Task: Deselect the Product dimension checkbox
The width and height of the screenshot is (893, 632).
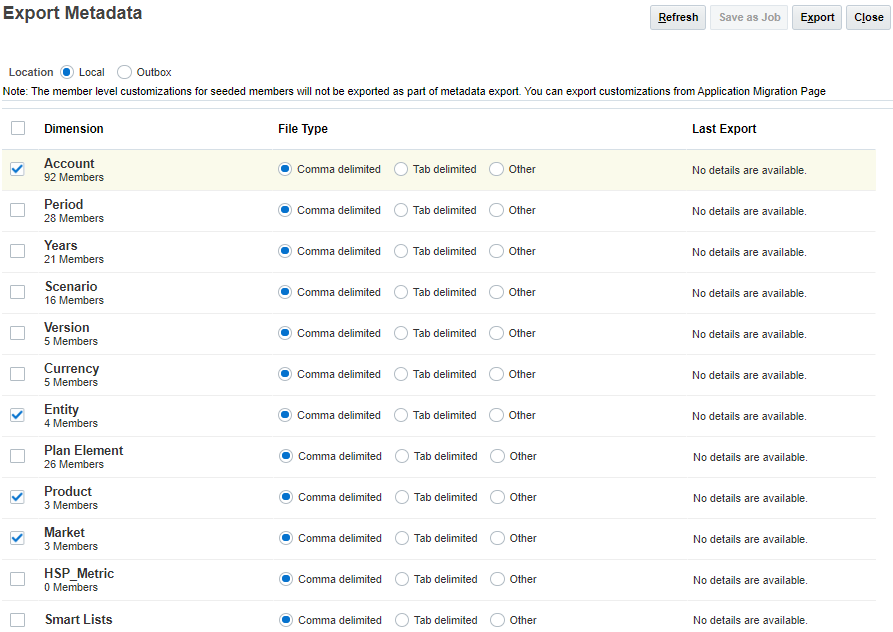Action: 18,497
